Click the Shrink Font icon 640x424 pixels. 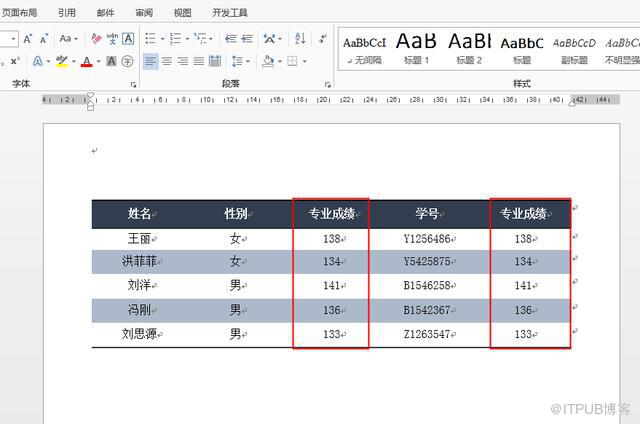tap(44, 39)
